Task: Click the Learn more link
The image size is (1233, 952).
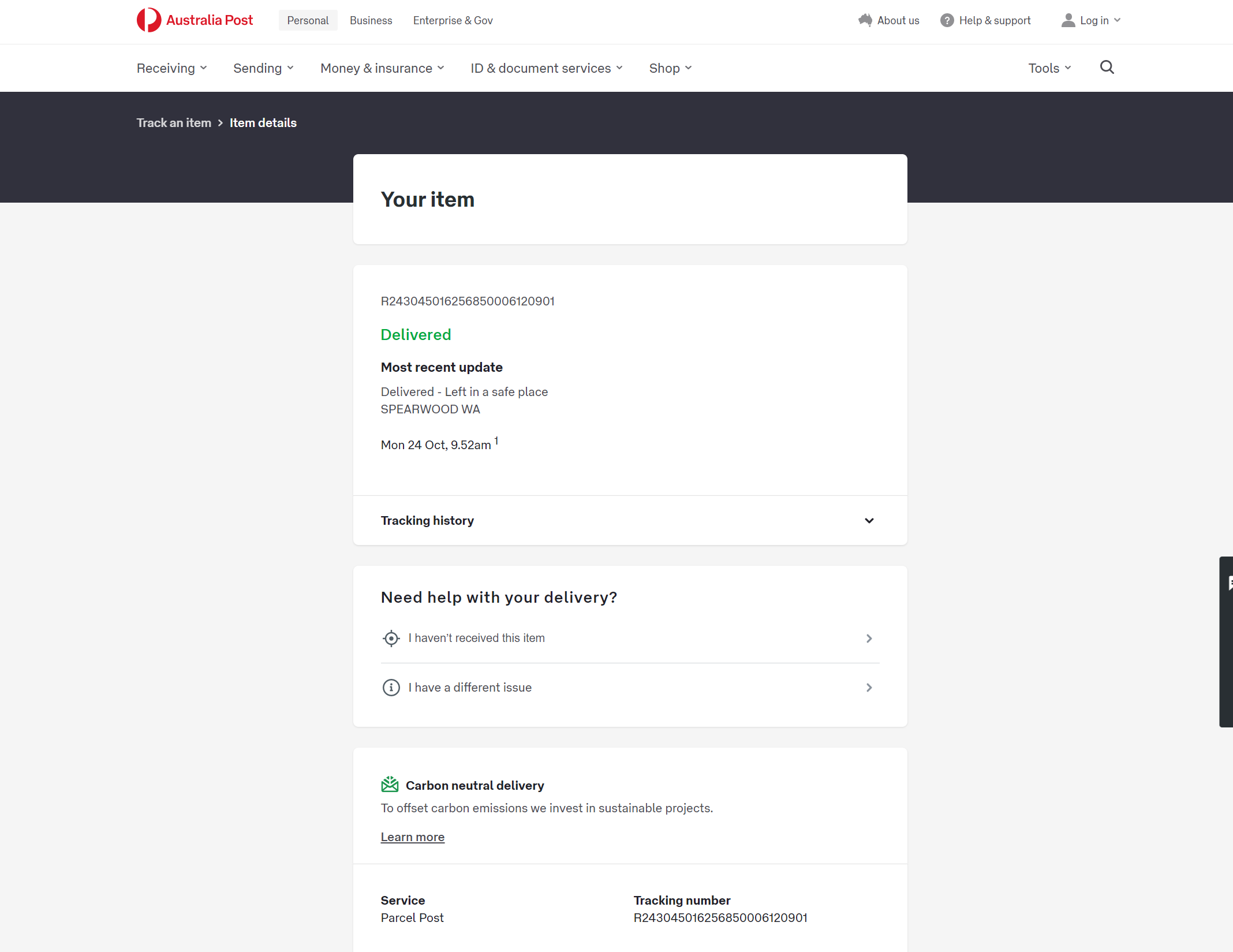Action: [412, 837]
